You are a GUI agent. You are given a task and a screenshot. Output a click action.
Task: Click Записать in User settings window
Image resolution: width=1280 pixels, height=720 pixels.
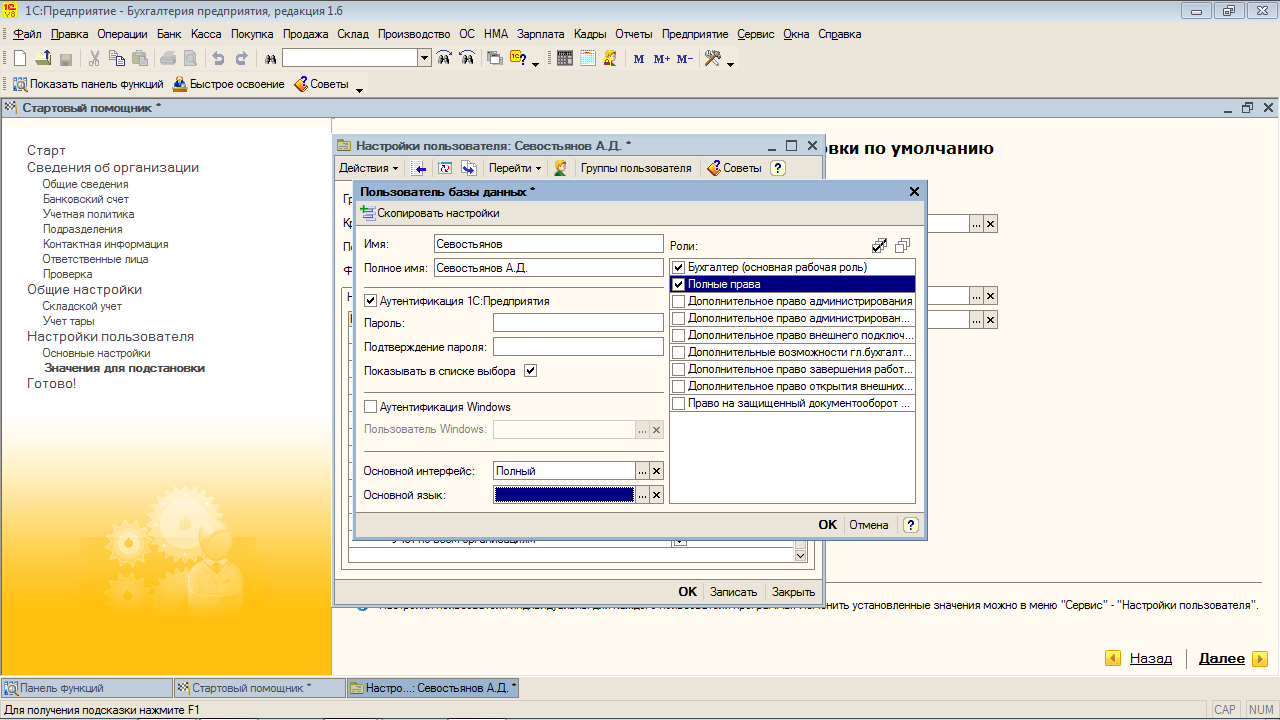(x=733, y=592)
